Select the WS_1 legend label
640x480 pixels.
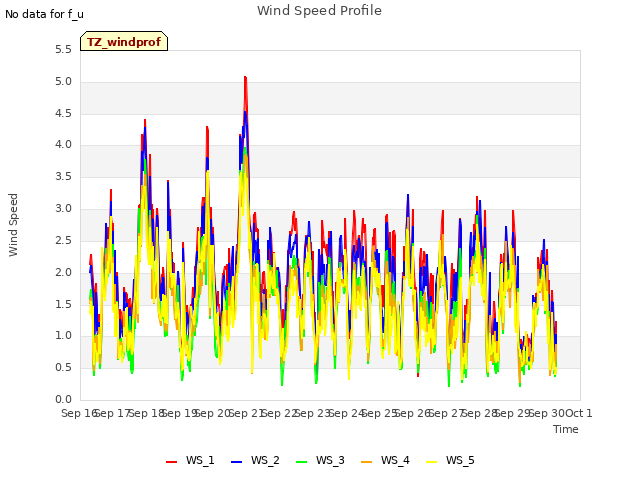tap(200, 460)
